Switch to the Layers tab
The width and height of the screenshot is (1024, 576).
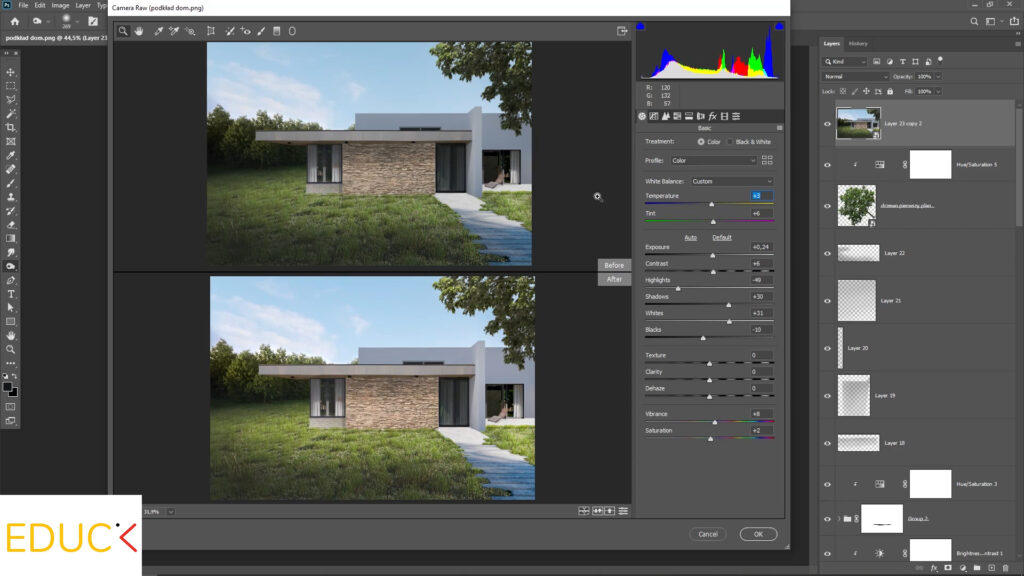click(x=831, y=44)
